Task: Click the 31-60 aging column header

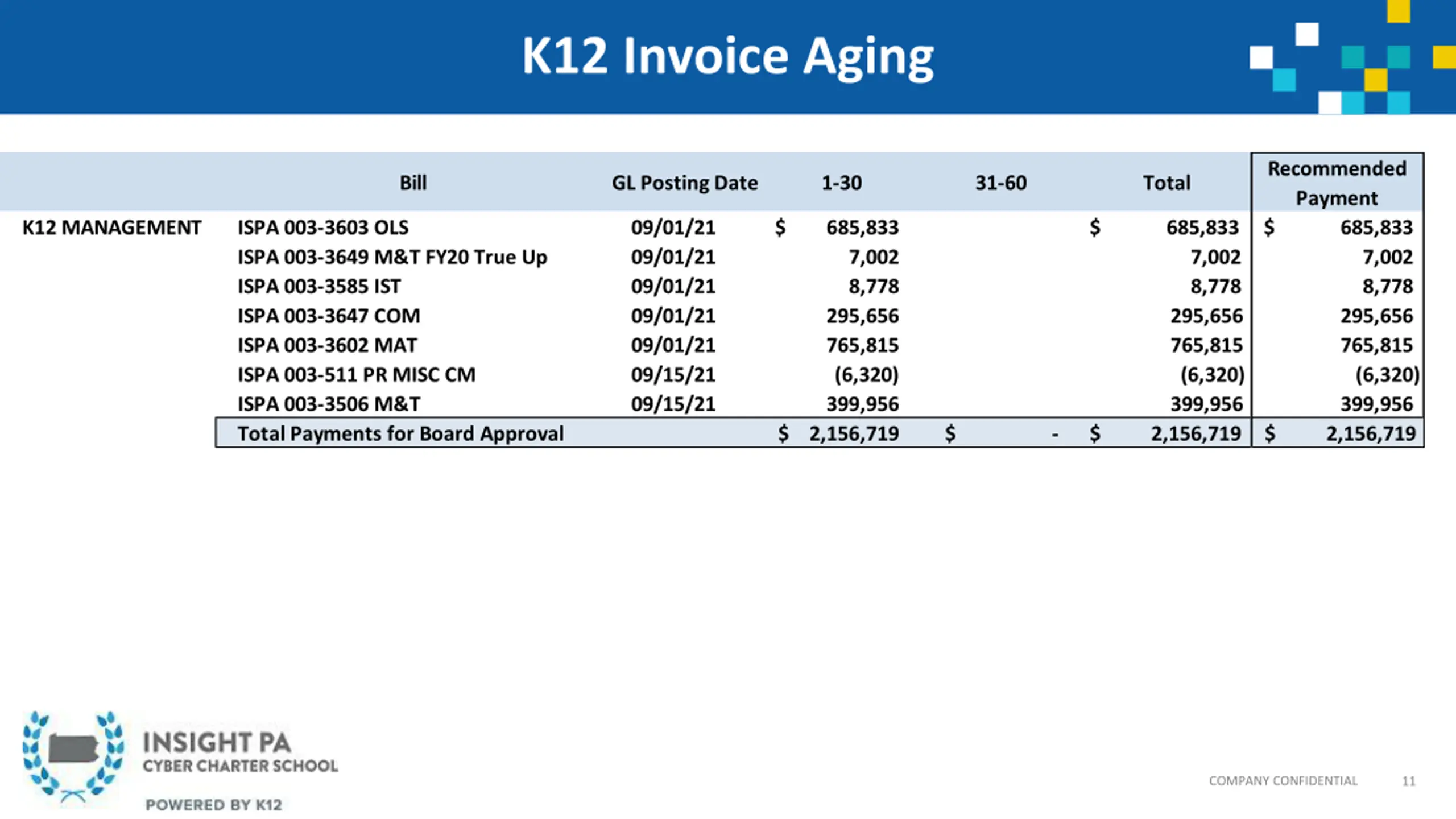Action: 1001,183
